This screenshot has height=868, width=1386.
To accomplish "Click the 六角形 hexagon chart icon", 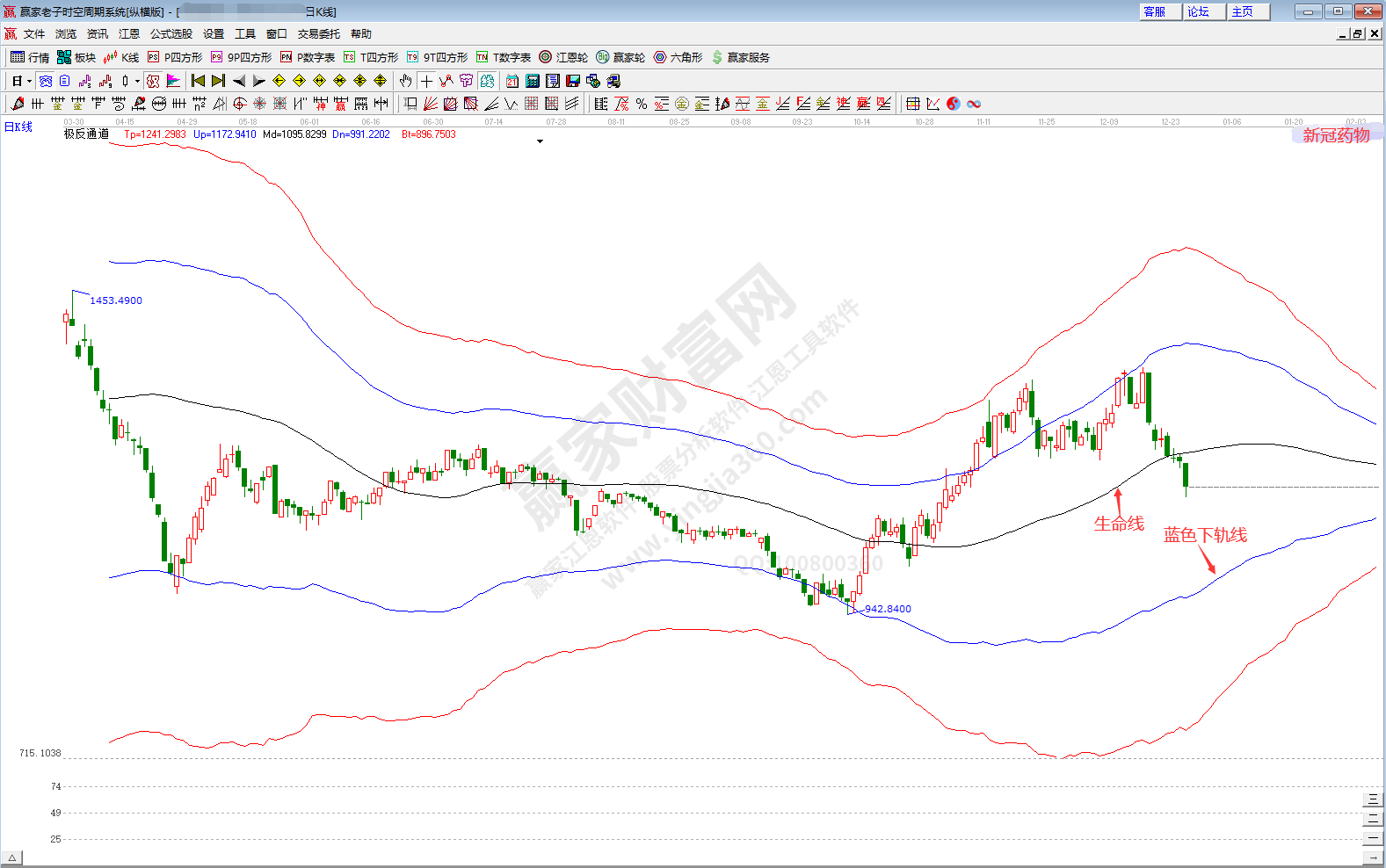I will click(678, 57).
